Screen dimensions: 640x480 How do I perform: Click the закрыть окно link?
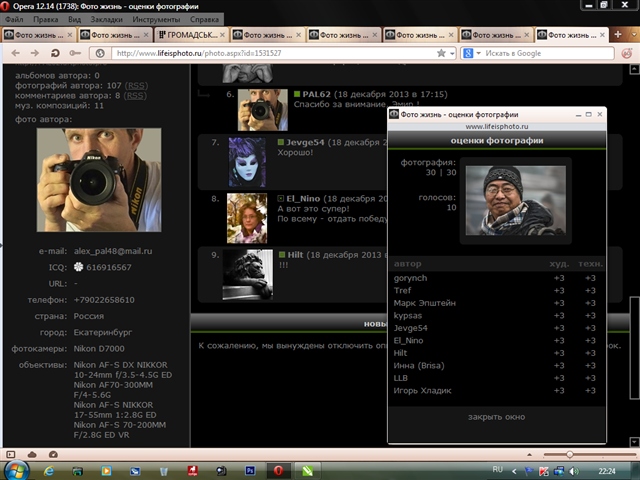(x=496, y=416)
